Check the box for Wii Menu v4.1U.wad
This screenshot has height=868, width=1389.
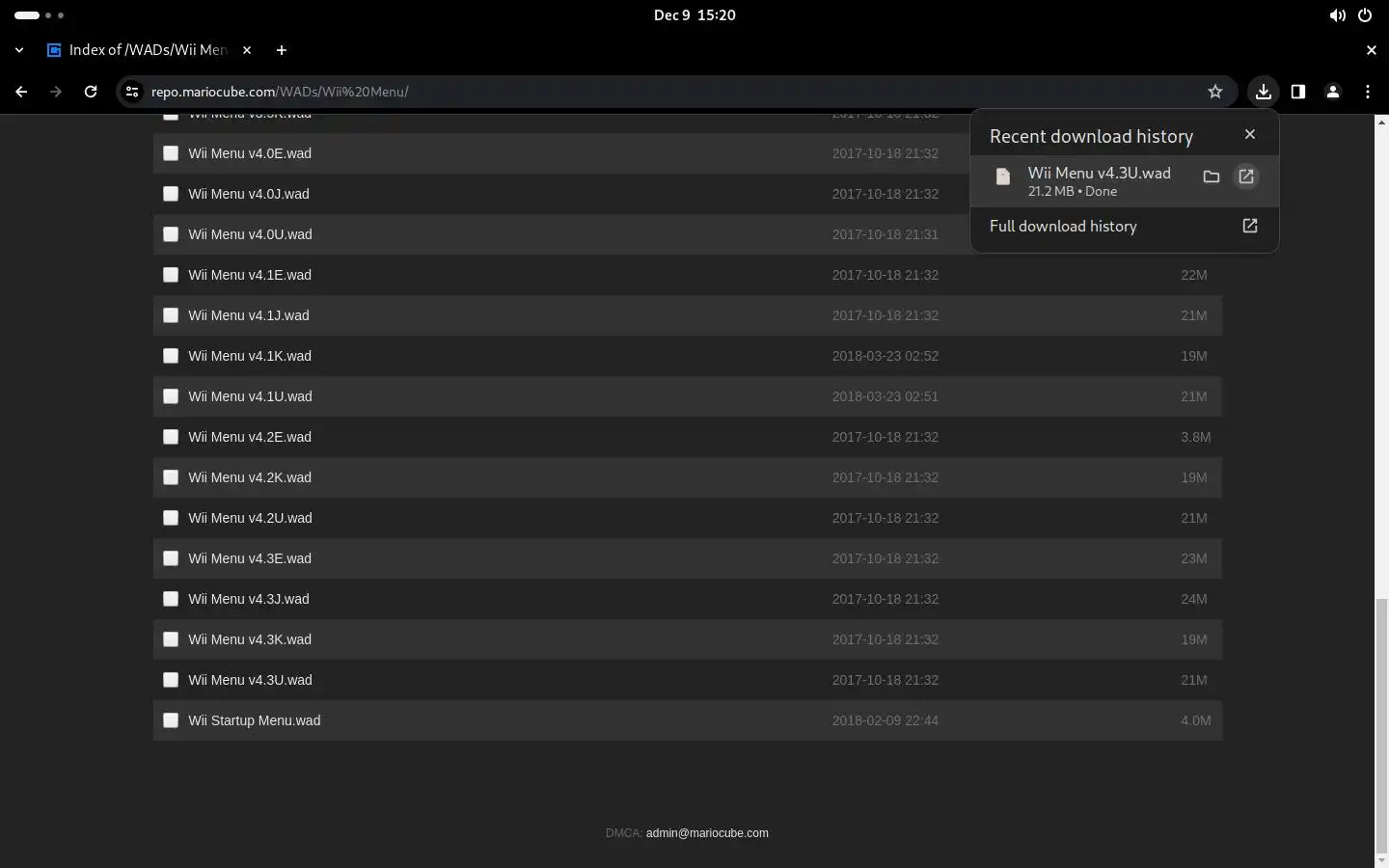pos(171,396)
